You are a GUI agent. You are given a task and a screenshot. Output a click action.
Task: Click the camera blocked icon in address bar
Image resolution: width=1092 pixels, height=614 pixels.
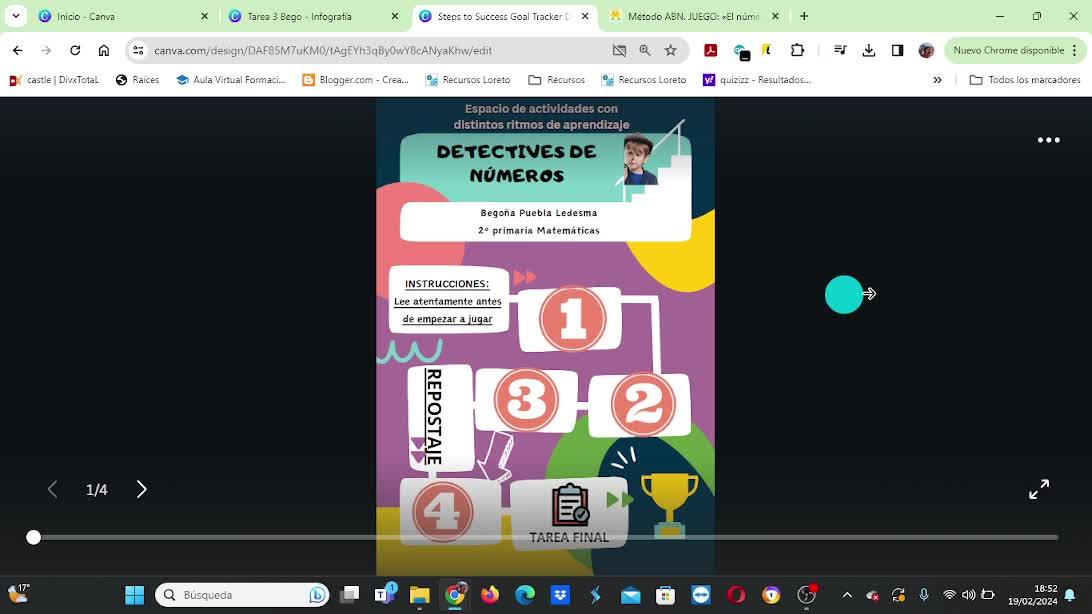click(619, 50)
